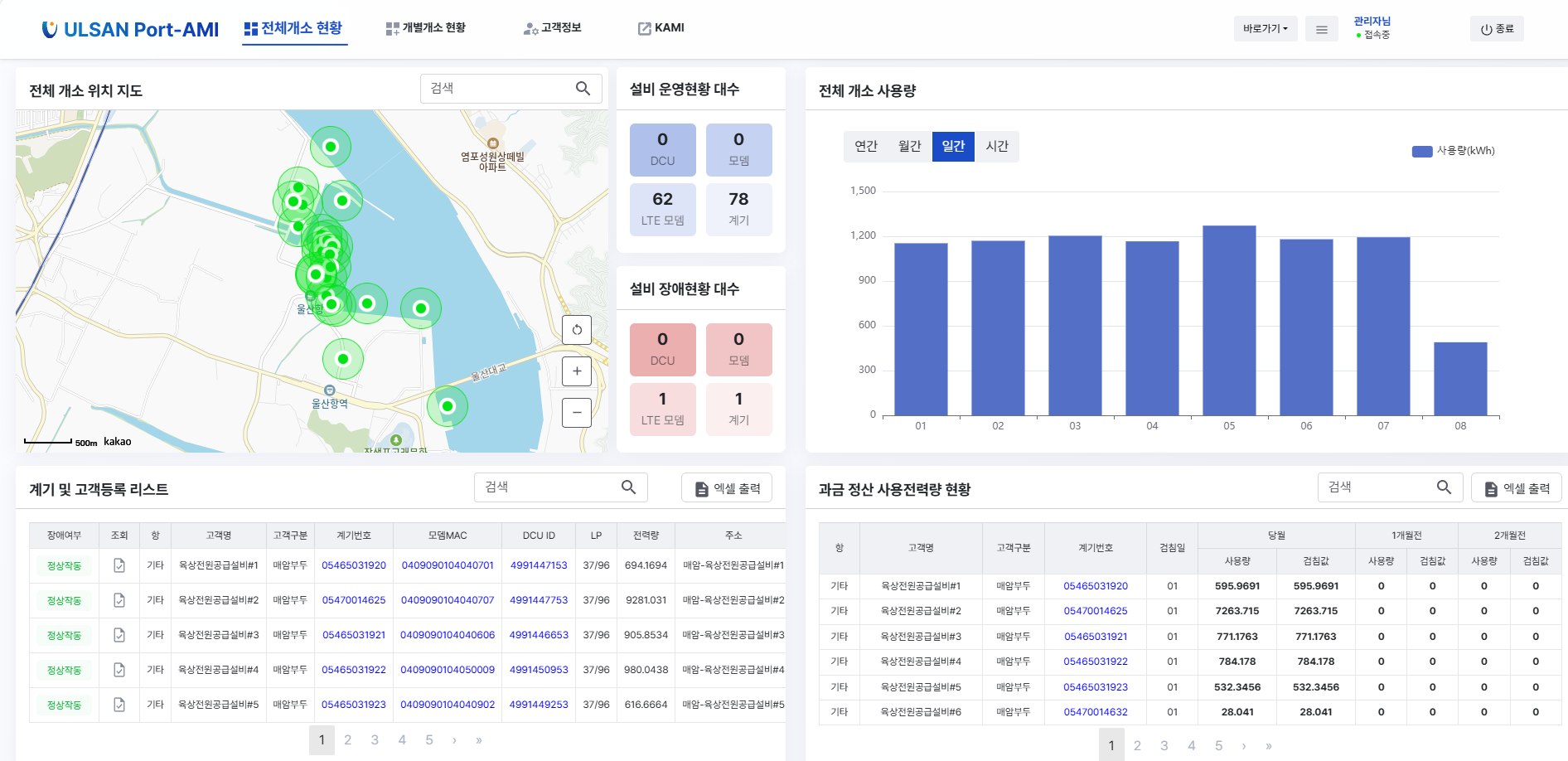Screen dimensions: 1568x761
Task: Jump to last meter list page
Action: point(479,740)
